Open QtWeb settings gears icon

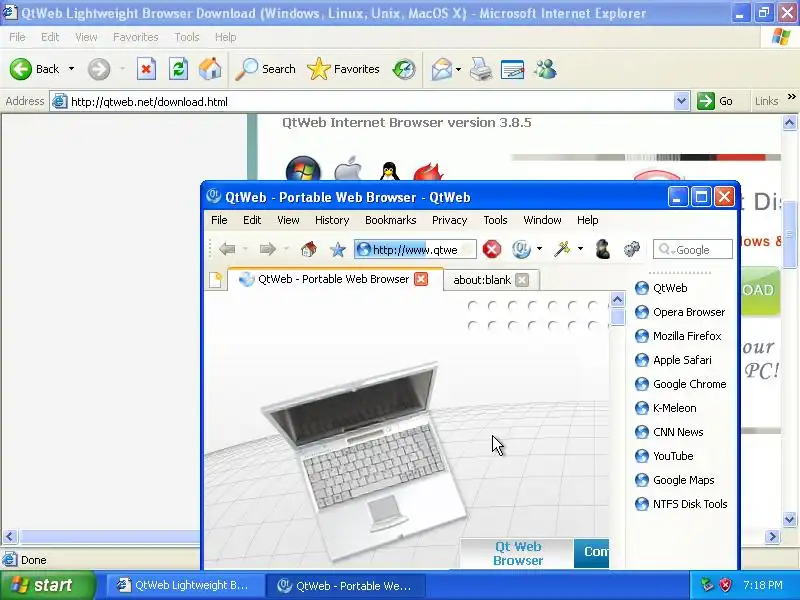pyautogui.click(x=632, y=249)
